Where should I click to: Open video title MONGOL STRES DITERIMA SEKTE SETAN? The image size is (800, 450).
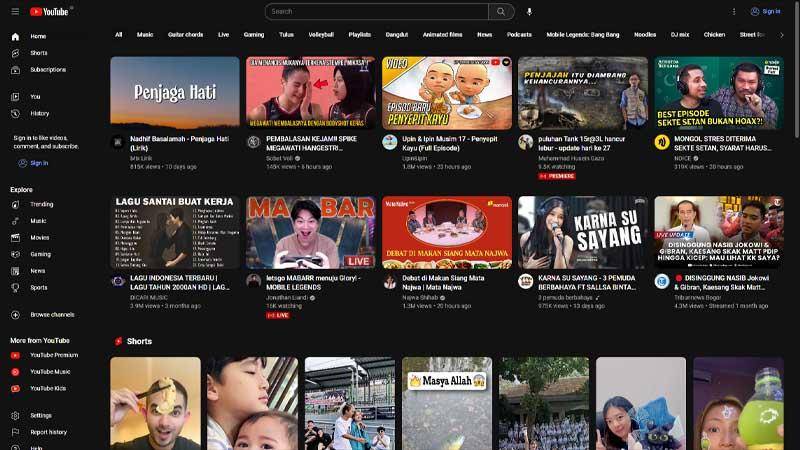722,143
